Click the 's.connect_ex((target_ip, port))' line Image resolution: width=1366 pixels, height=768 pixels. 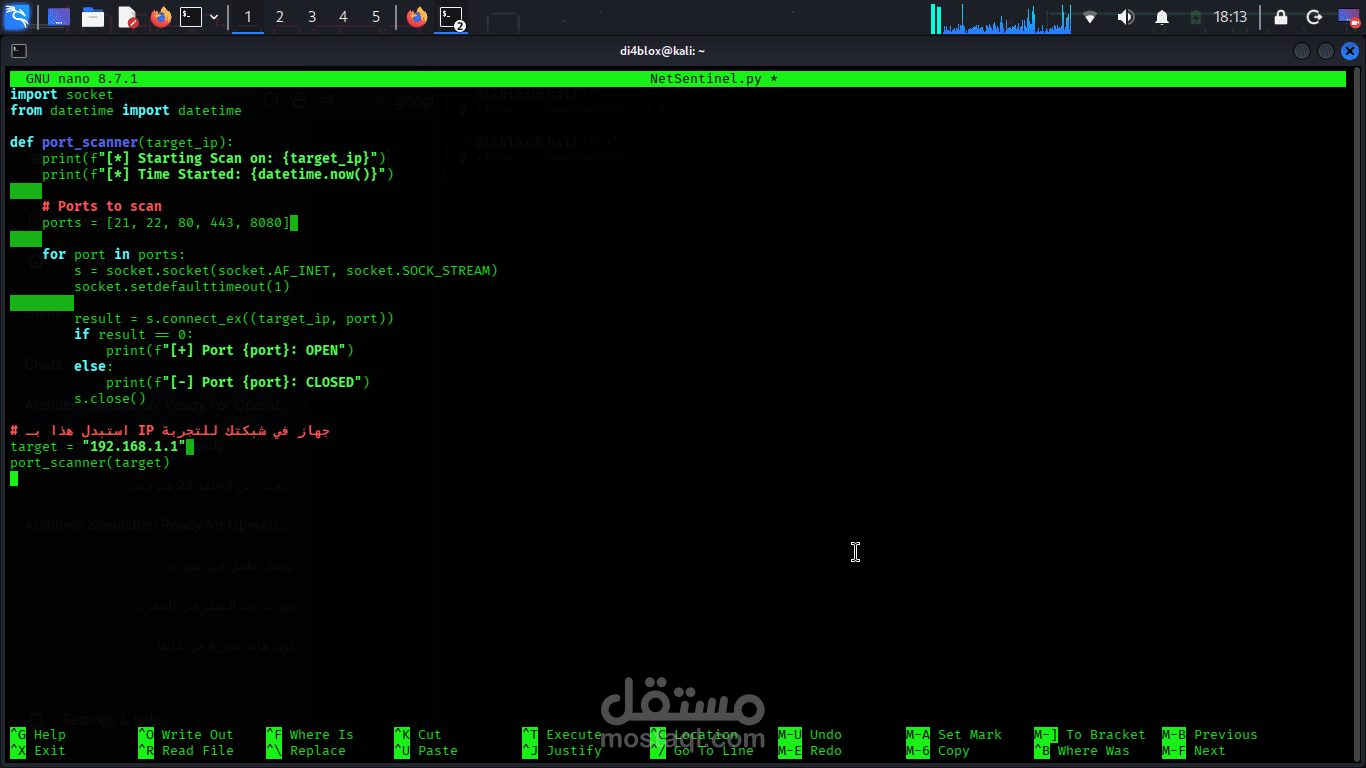click(234, 318)
